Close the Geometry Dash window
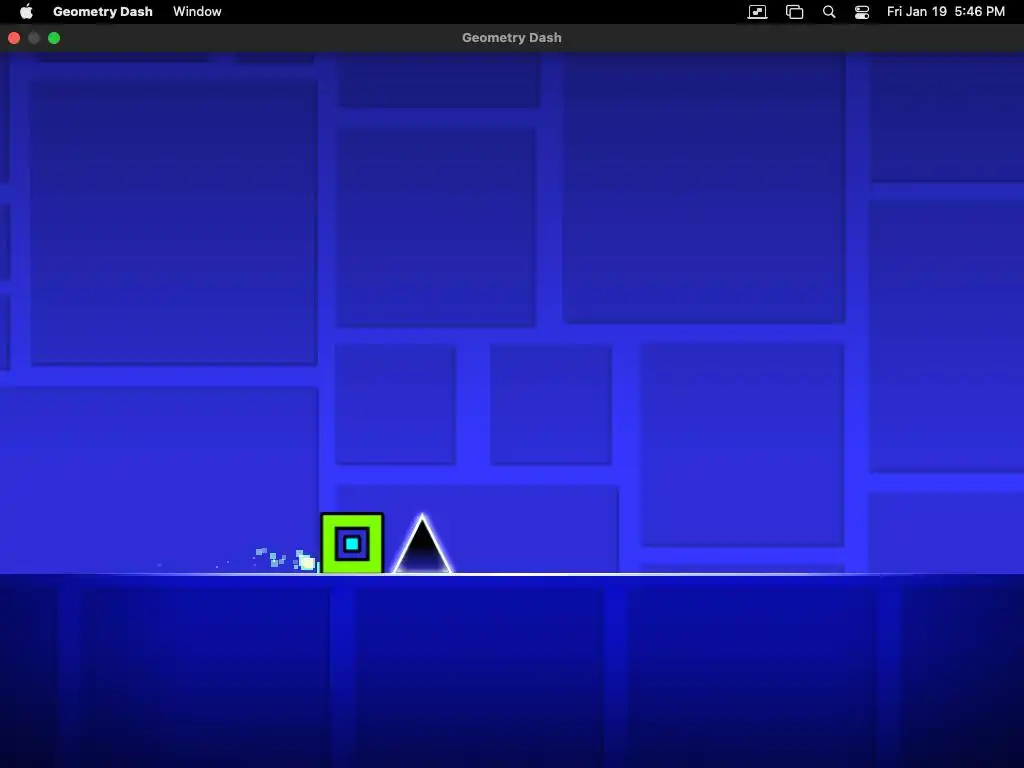This screenshot has width=1024, height=768. 14,38
